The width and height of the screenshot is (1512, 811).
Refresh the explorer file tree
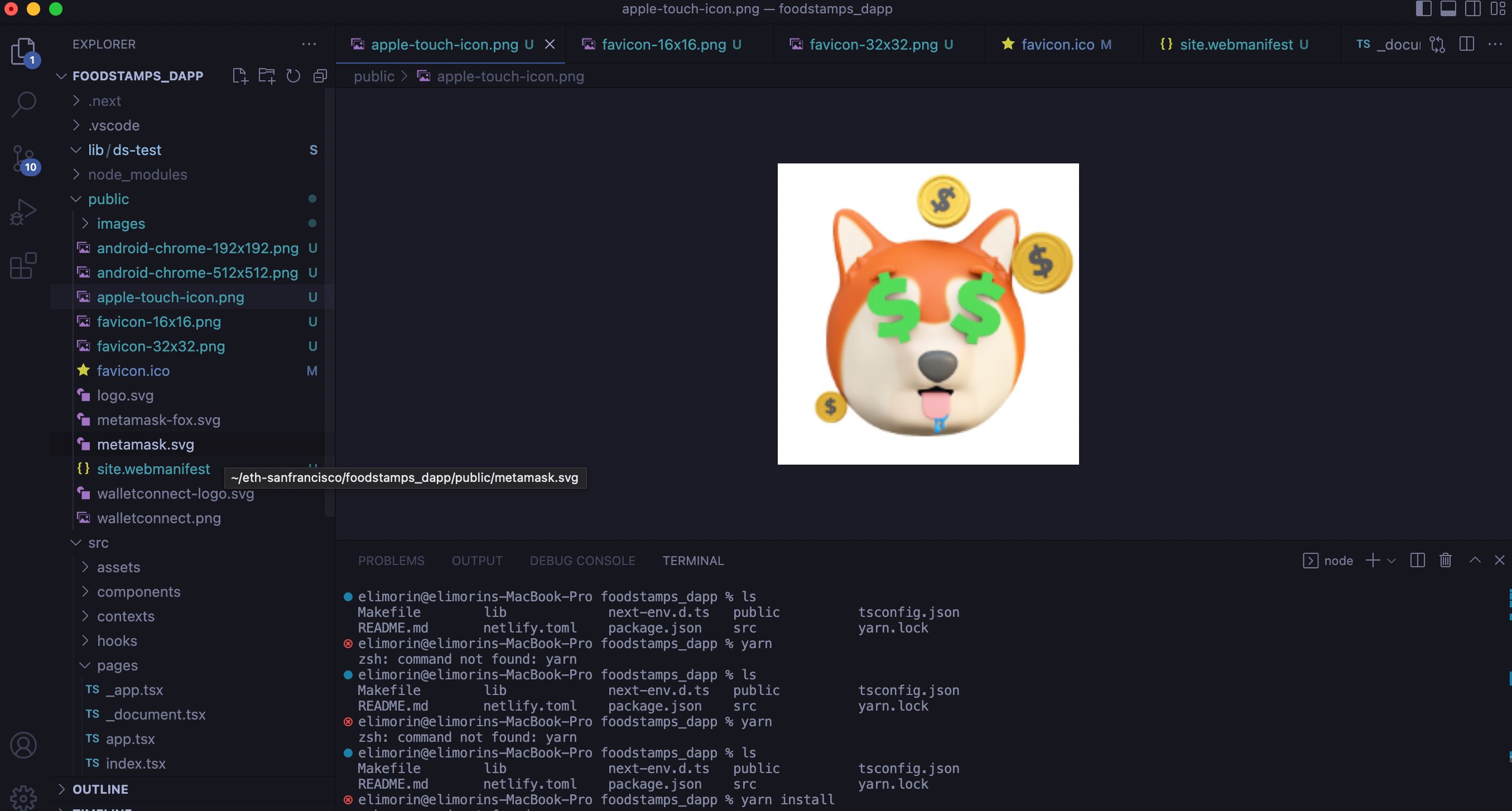[x=293, y=76]
